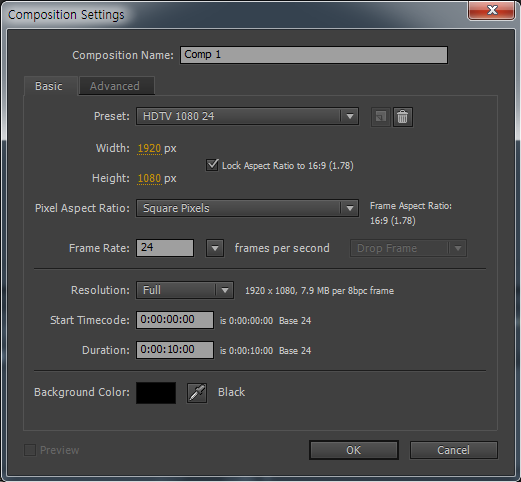Click the 'Frame Aspect Ratio:' label
The height and width of the screenshot is (482, 521).
click(x=411, y=206)
